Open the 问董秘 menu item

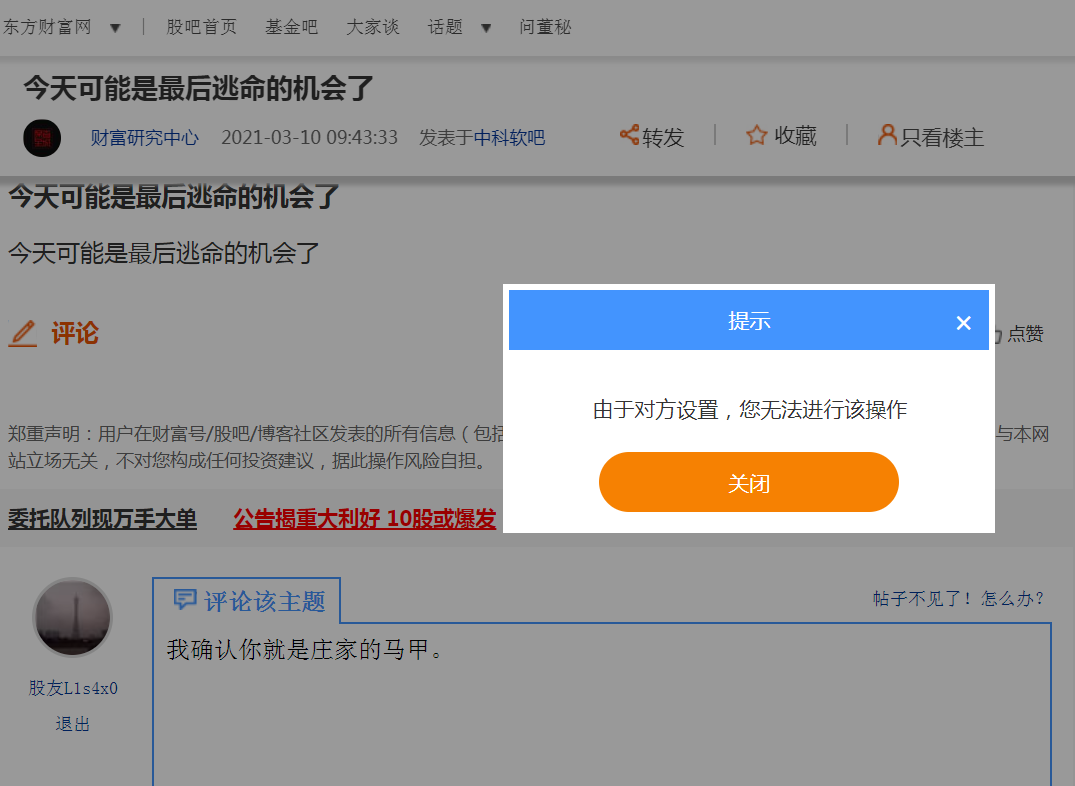click(545, 27)
